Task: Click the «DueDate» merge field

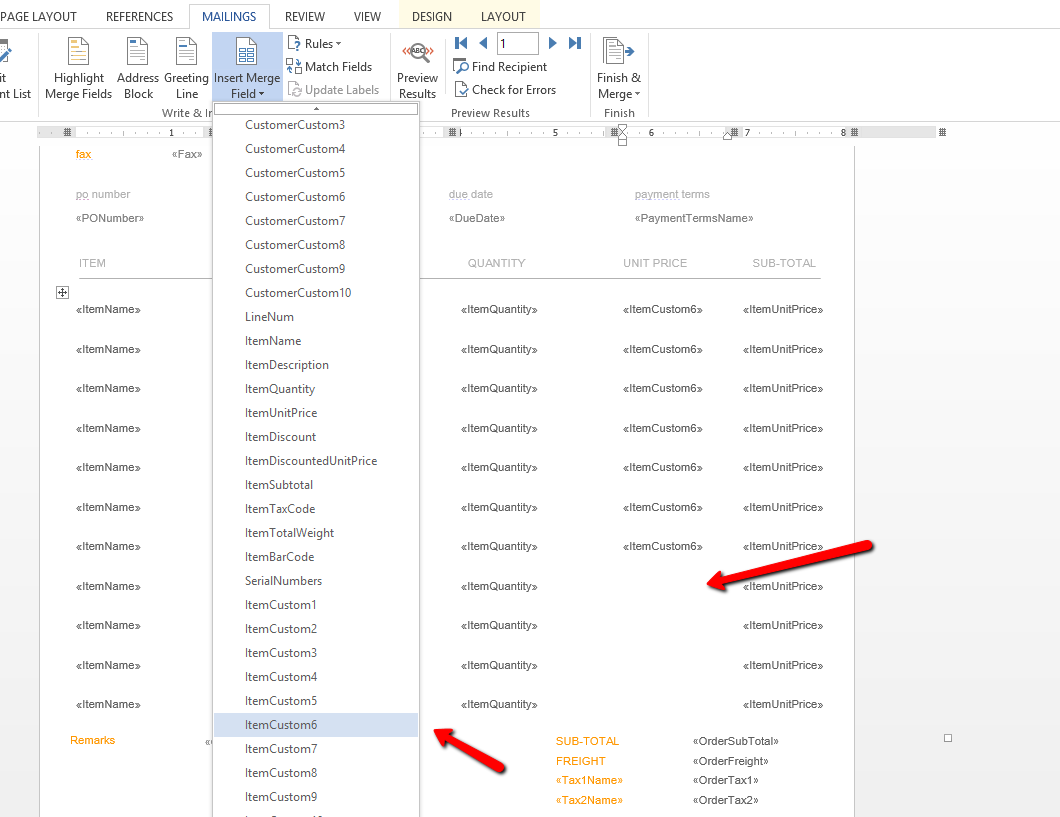Action: [x=477, y=218]
